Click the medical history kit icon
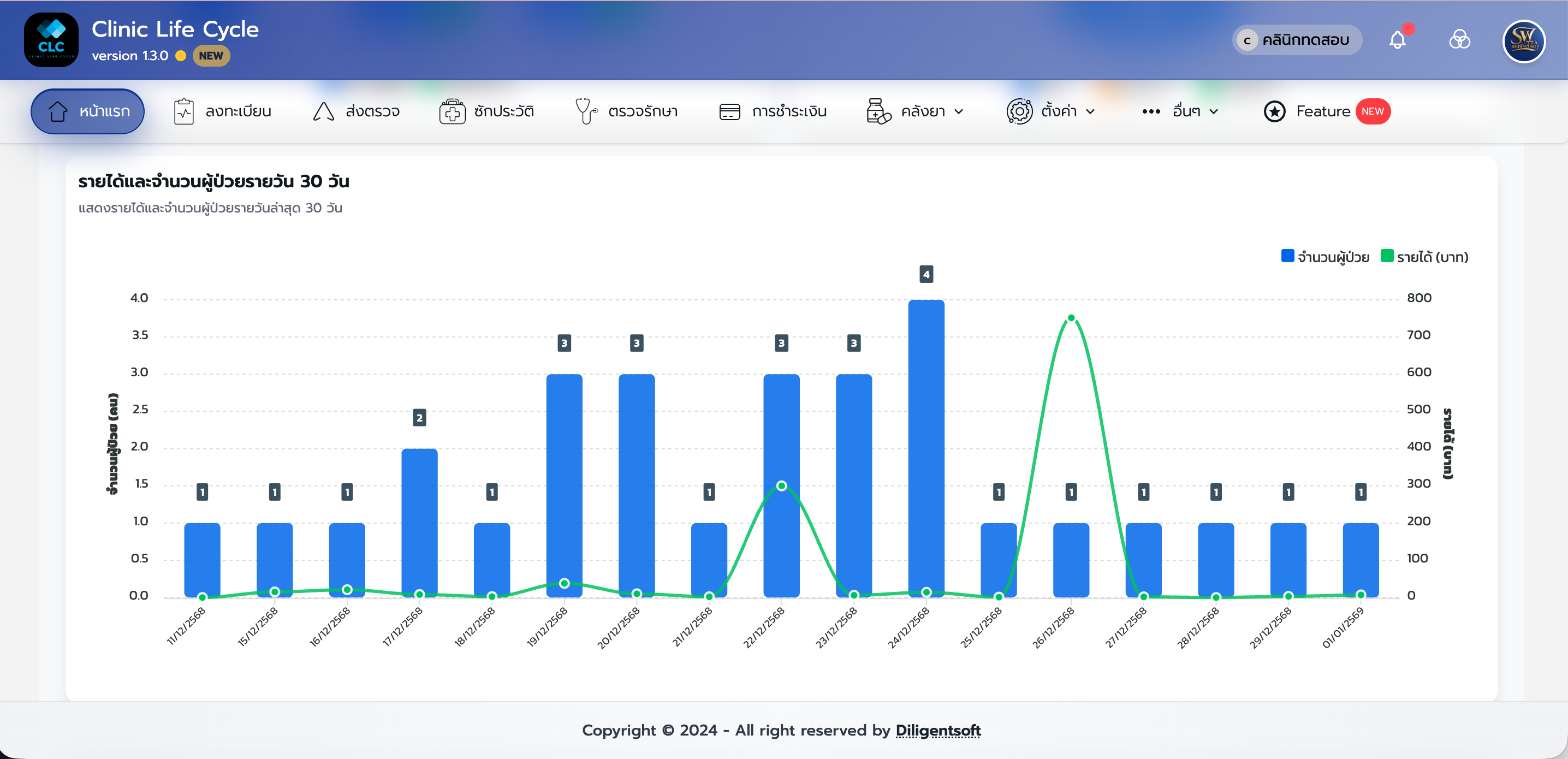The width and height of the screenshot is (1568, 759). coord(452,111)
